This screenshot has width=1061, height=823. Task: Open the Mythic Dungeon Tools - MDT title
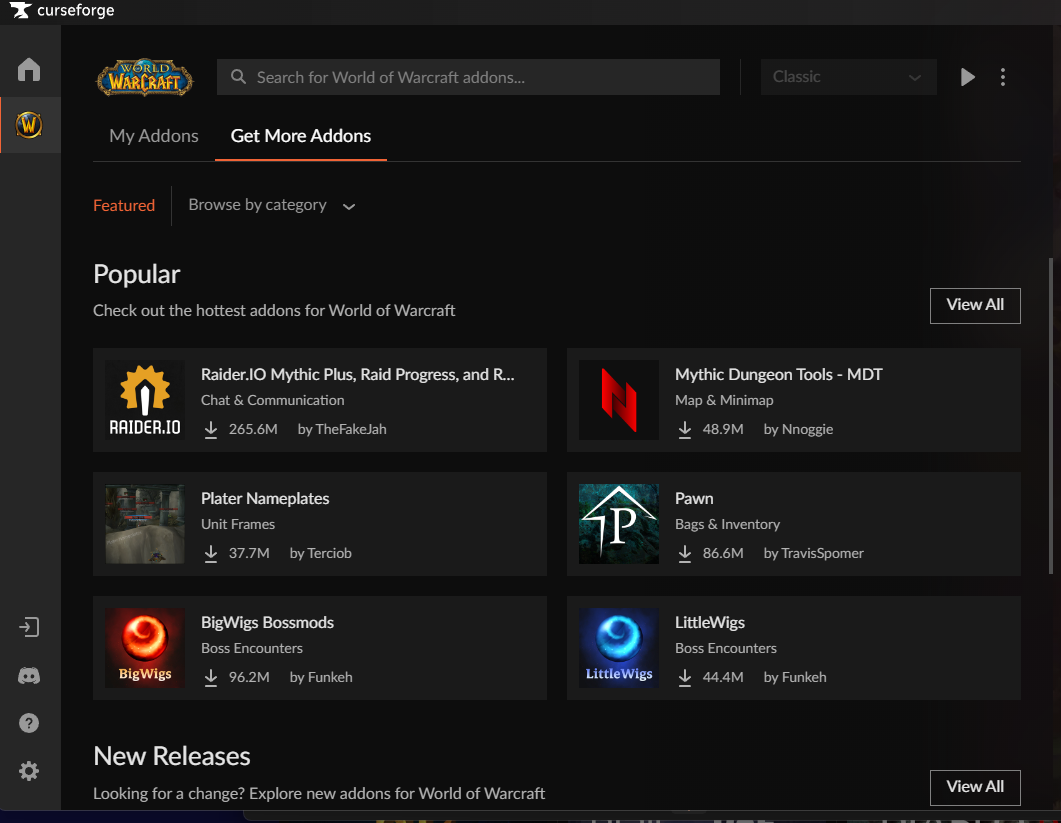click(779, 374)
